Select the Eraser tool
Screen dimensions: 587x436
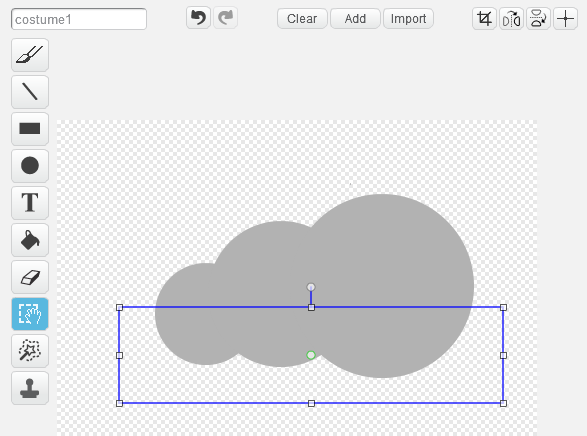click(30, 277)
